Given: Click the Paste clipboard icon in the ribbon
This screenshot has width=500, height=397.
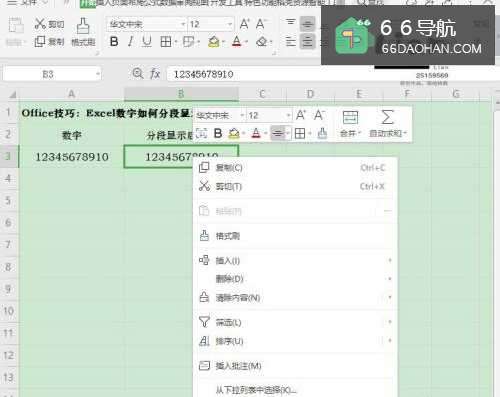Looking at the screenshot, I should tap(15, 26).
